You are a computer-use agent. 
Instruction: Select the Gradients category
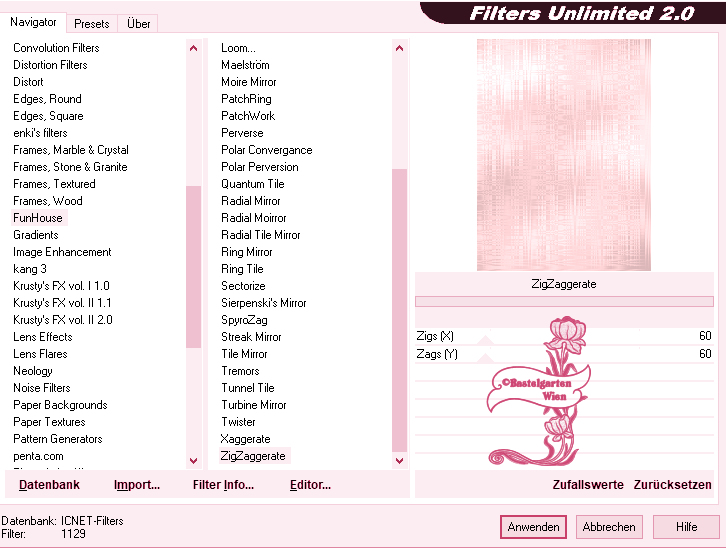[36, 235]
